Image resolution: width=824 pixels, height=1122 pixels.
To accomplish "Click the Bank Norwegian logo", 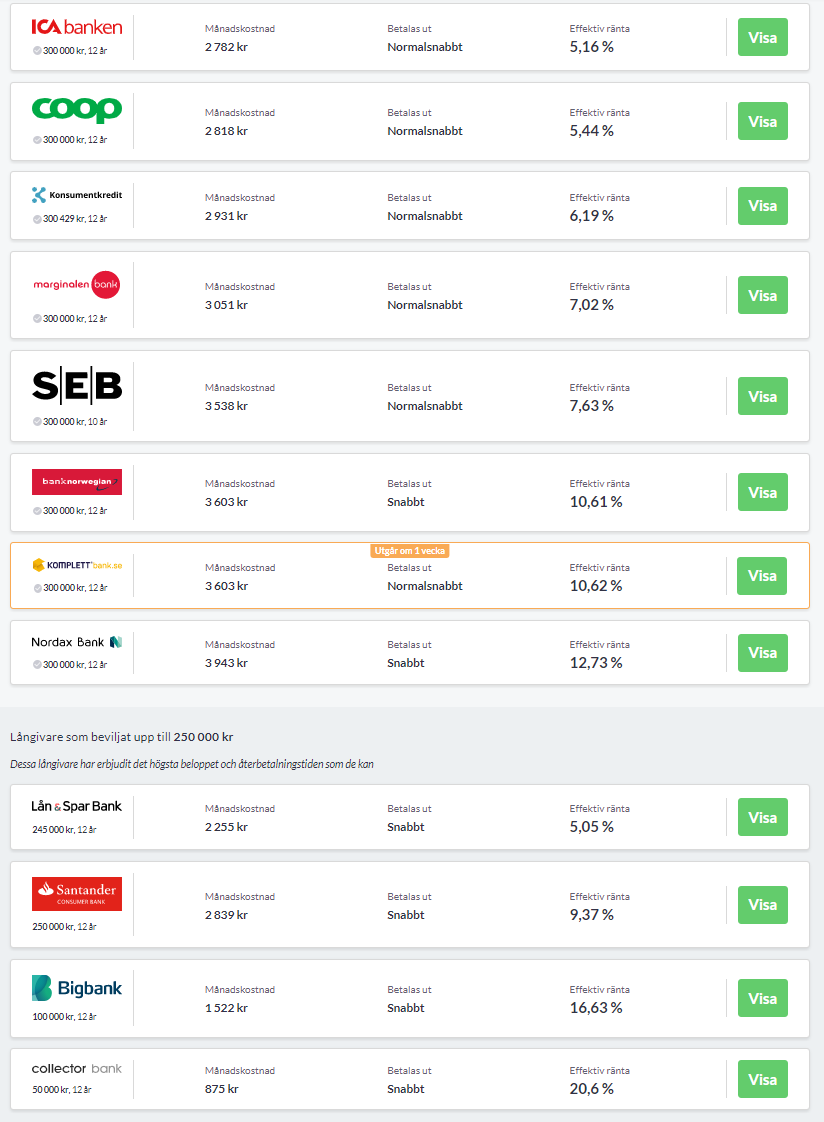I will point(76,482).
